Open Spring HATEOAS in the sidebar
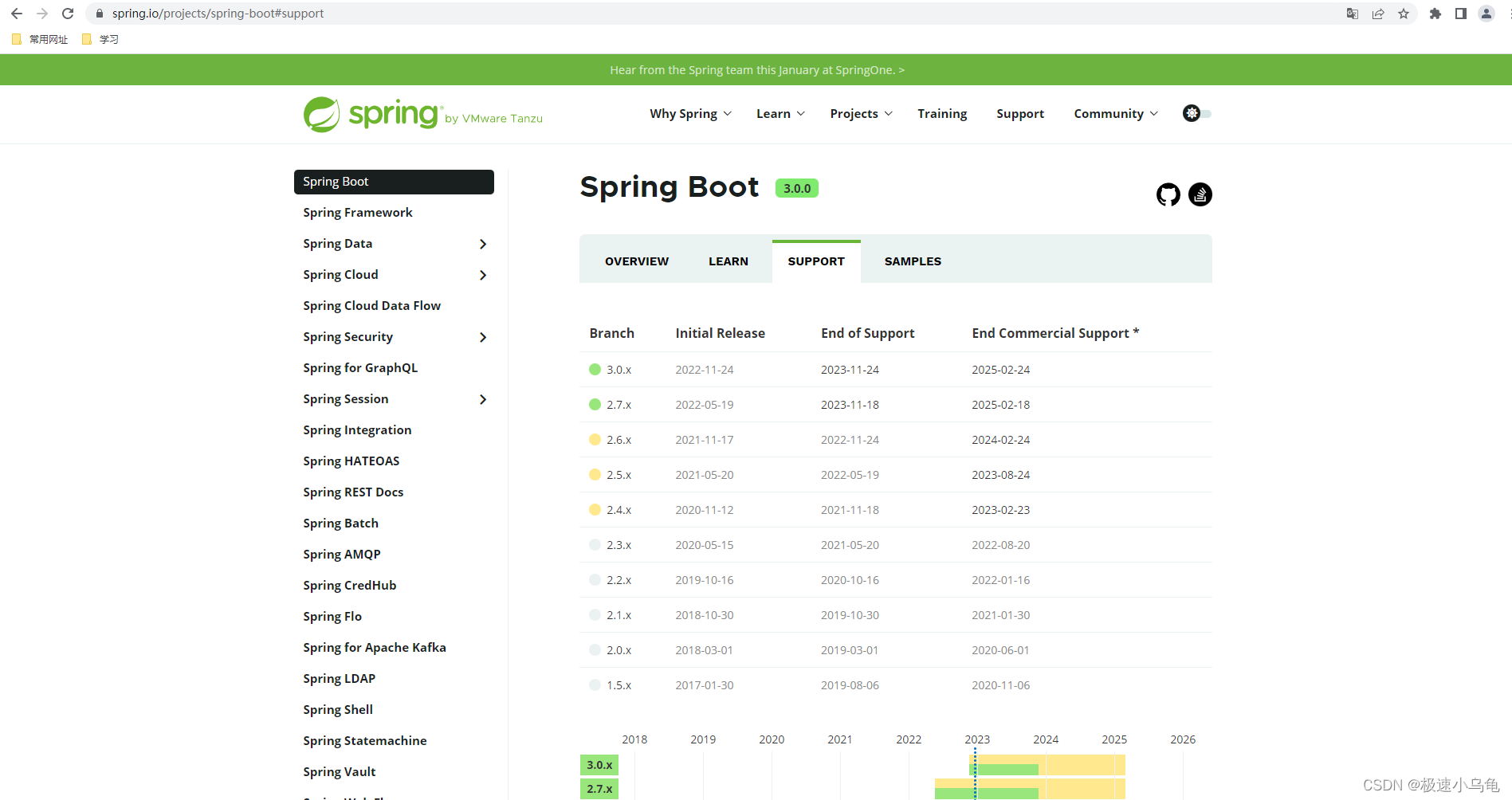Viewport: 1512px width, 800px height. pyautogui.click(x=351, y=461)
